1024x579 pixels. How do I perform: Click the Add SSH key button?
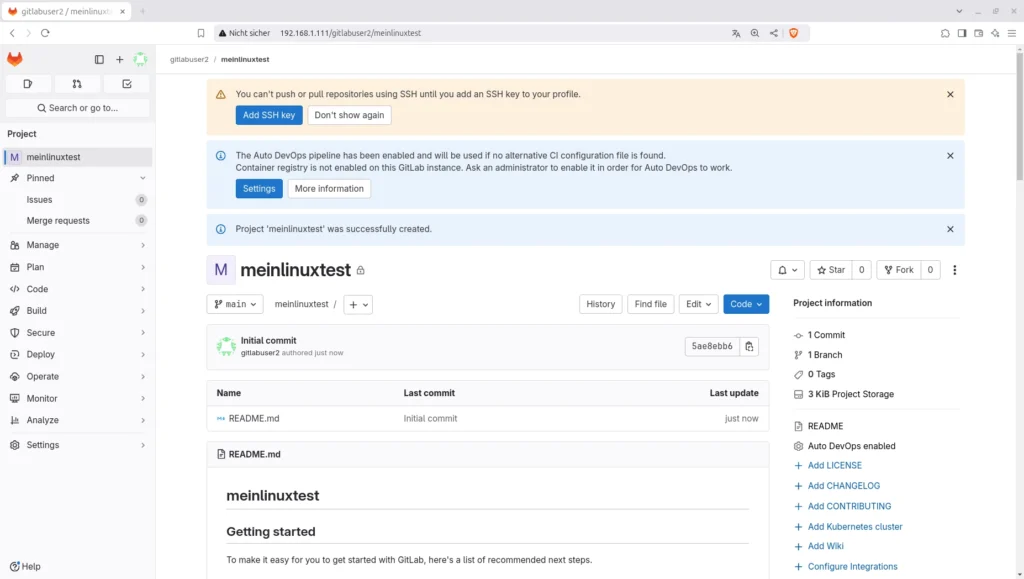click(x=269, y=115)
